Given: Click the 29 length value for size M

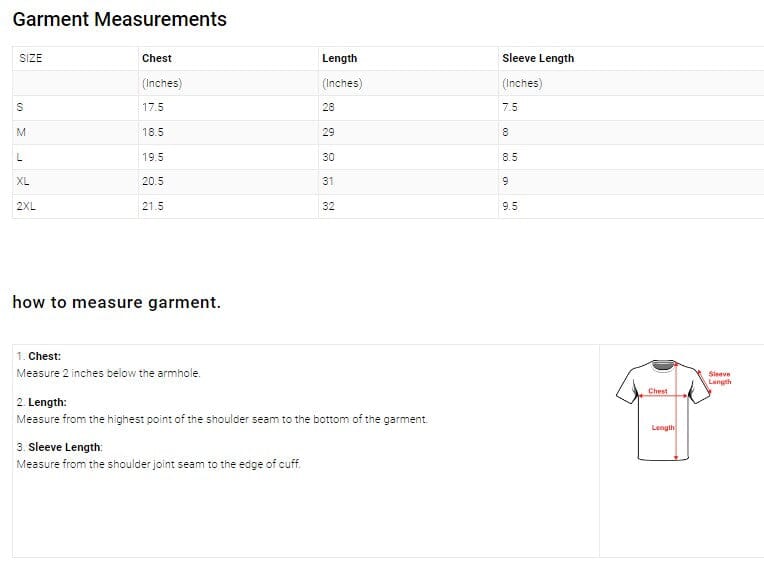Looking at the screenshot, I should (x=328, y=132).
